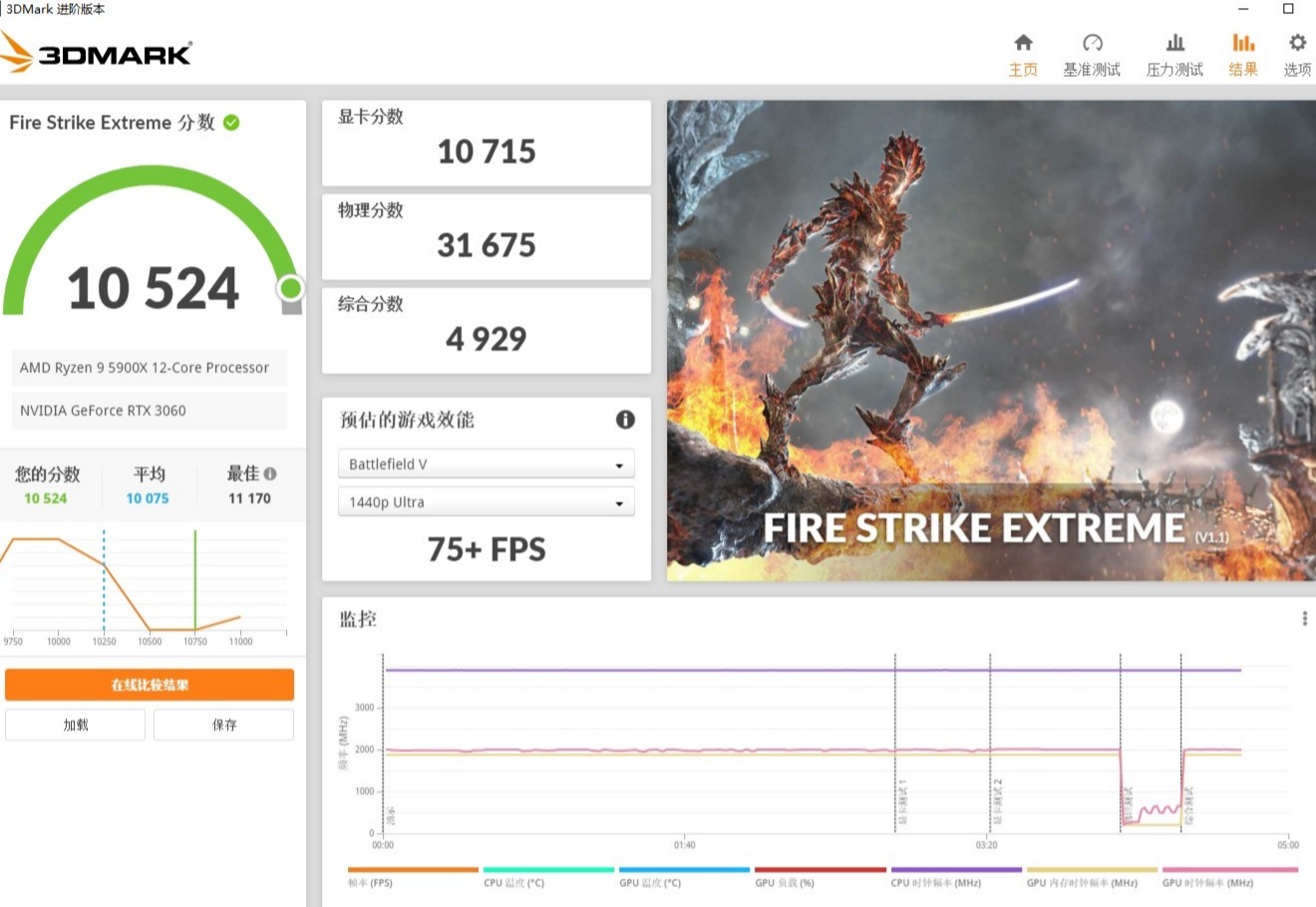Image resolution: width=1316 pixels, height=907 pixels.
Task: Click the gauge icon for 基准测试 benchmark
Action: pos(1093,44)
